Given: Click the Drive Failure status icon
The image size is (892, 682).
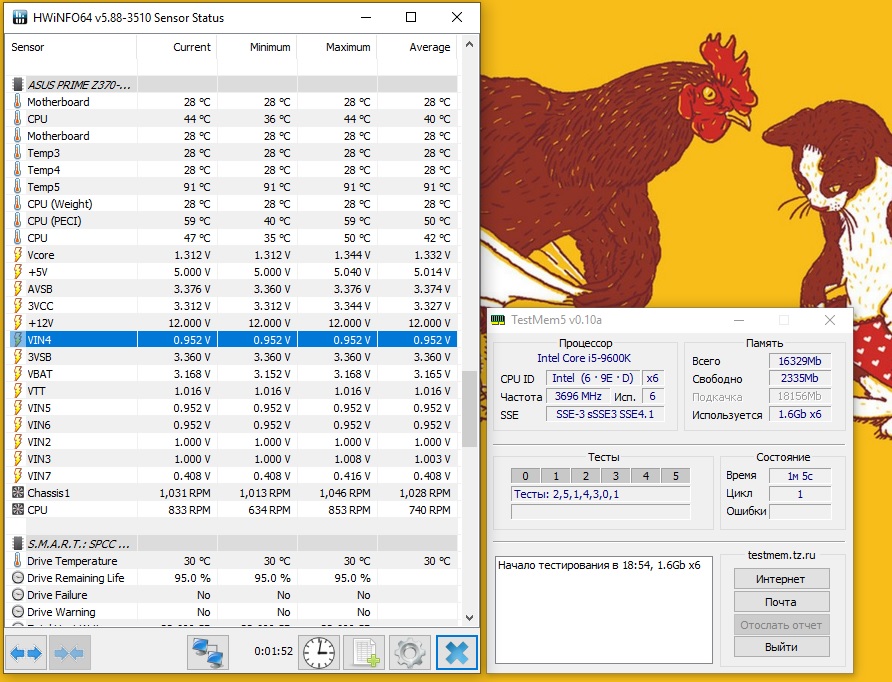Looking at the screenshot, I should pos(18,595).
